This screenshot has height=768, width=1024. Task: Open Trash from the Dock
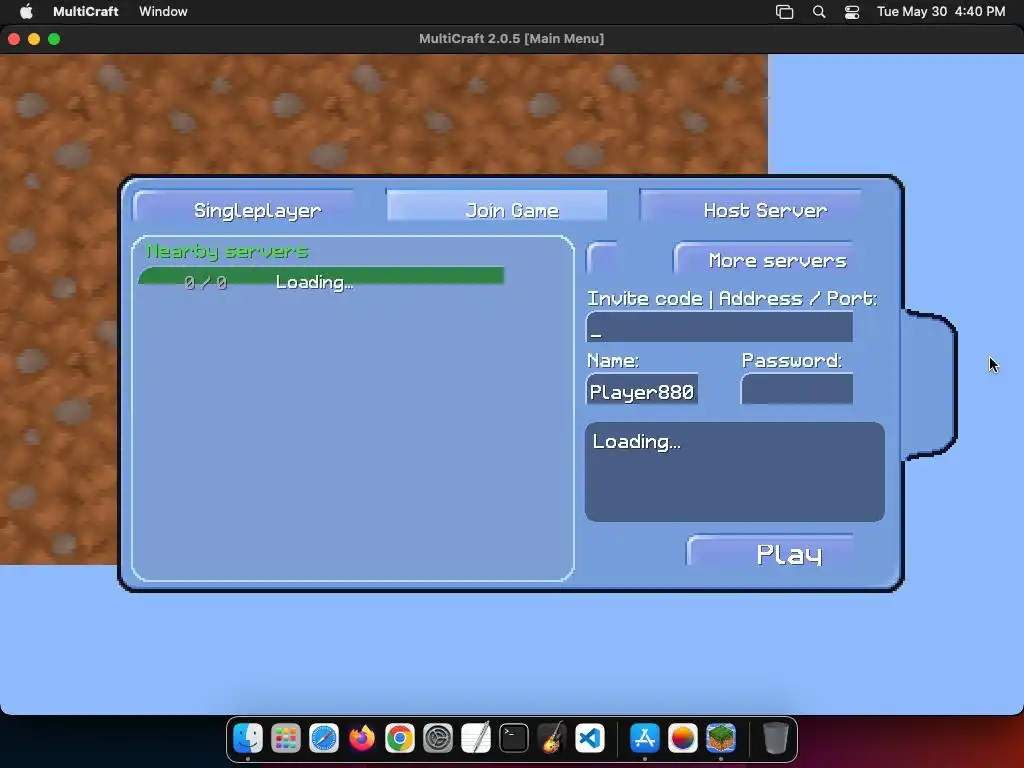pos(775,739)
